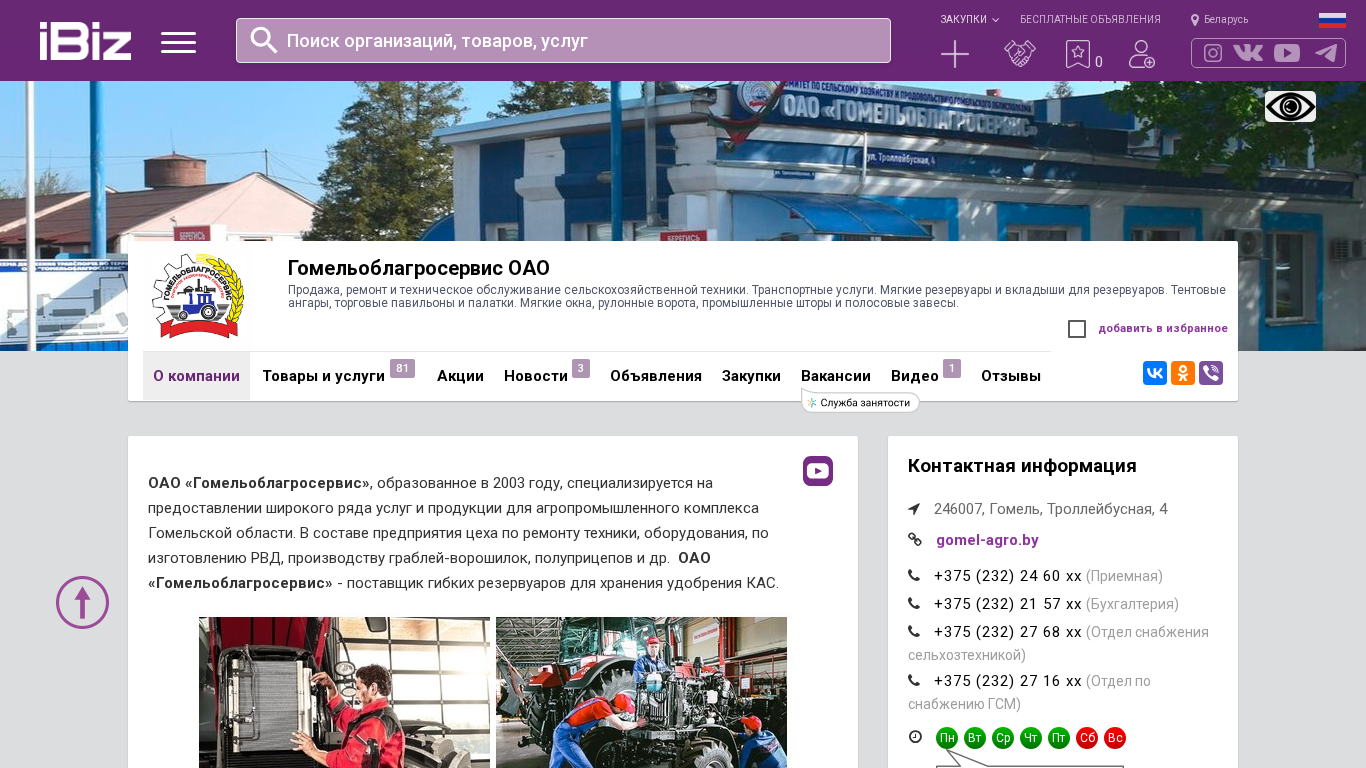Click the Служба занятости badge
Viewport: 1366px width, 768px height.
pos(860,402)
